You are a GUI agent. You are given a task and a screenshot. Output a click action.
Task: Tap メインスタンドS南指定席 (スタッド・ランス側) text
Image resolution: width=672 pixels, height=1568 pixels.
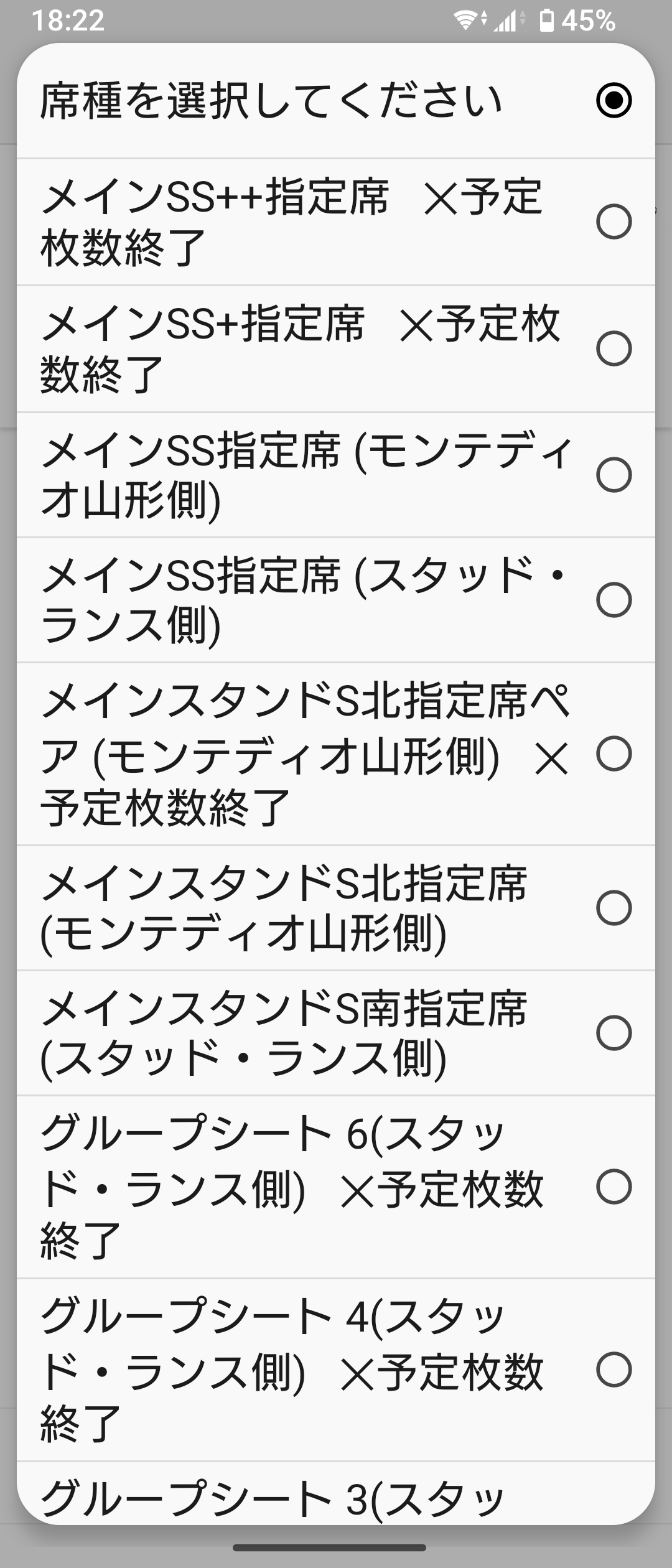point(284,1034)
